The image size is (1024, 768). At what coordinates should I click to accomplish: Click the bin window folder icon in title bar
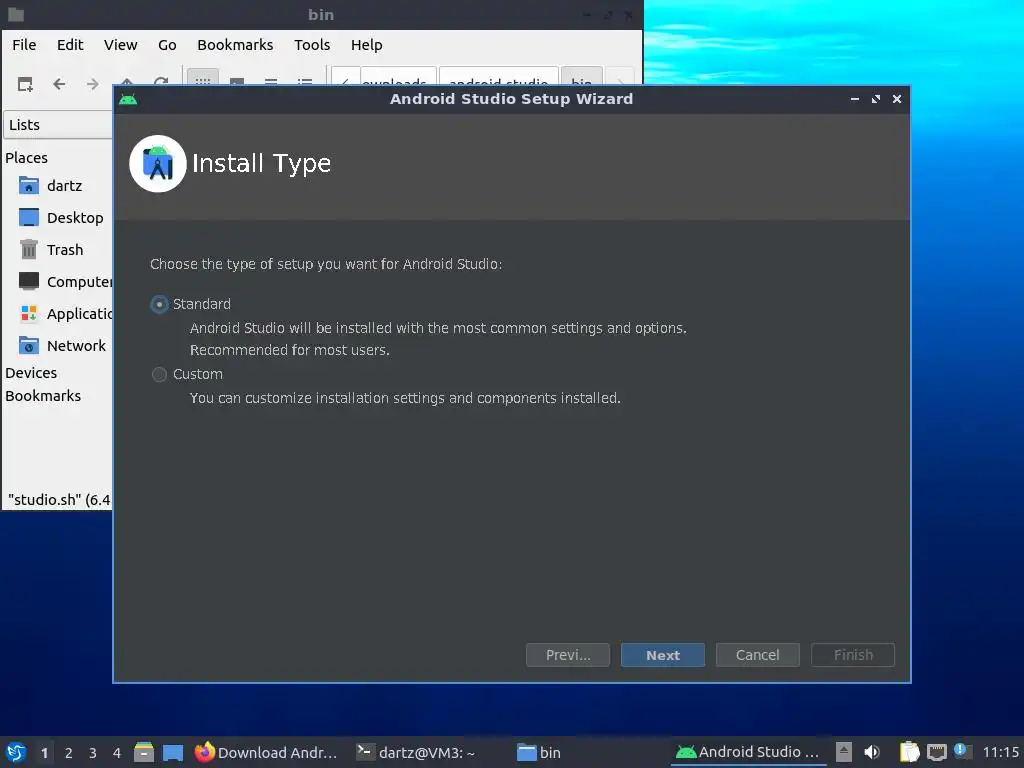[x=16, y=14]
